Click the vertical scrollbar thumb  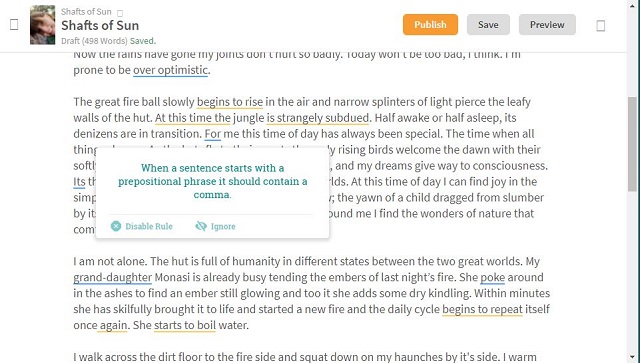(x=633, y=144)
